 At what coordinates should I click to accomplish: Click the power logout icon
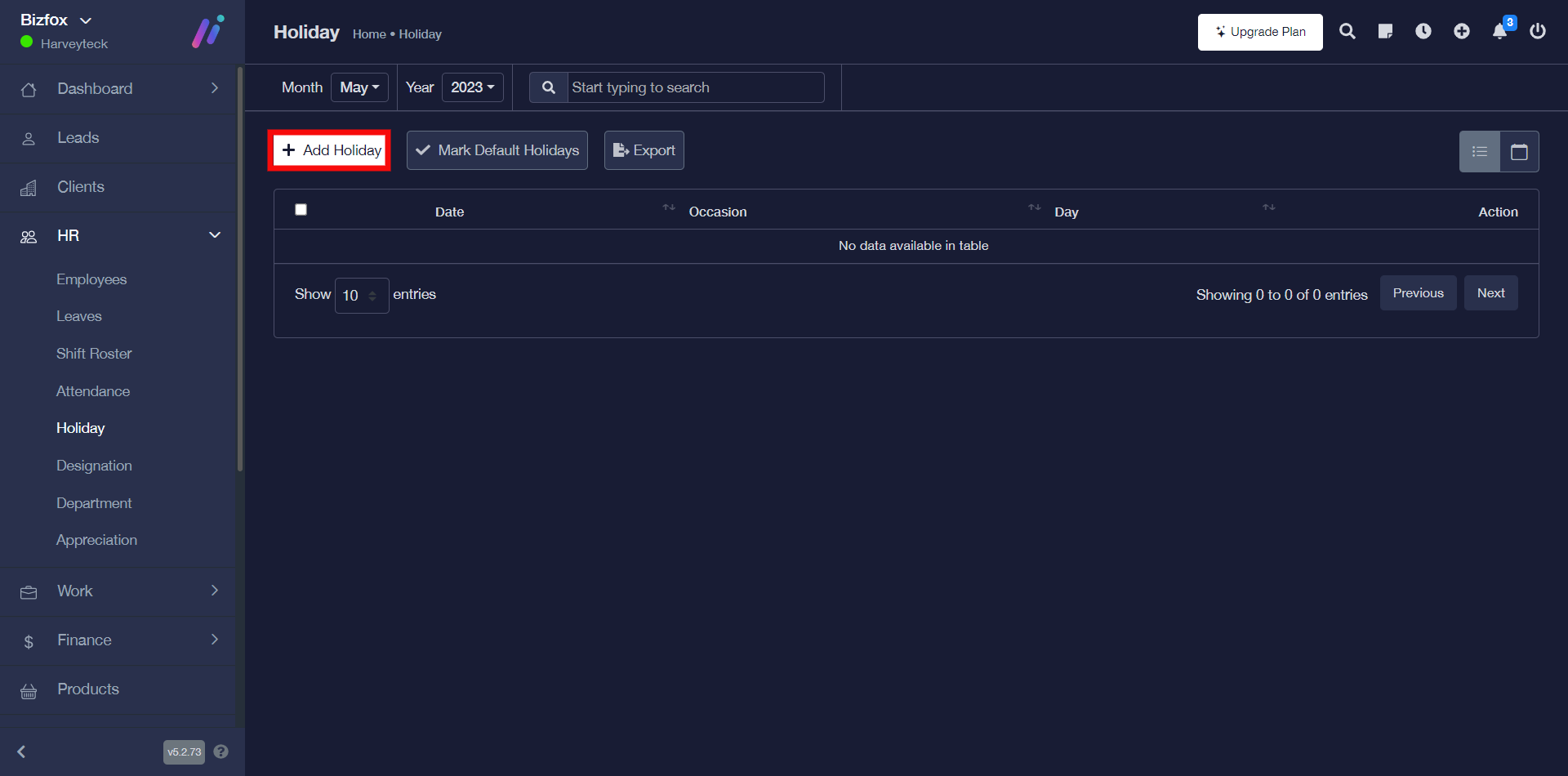[1537, 32]
